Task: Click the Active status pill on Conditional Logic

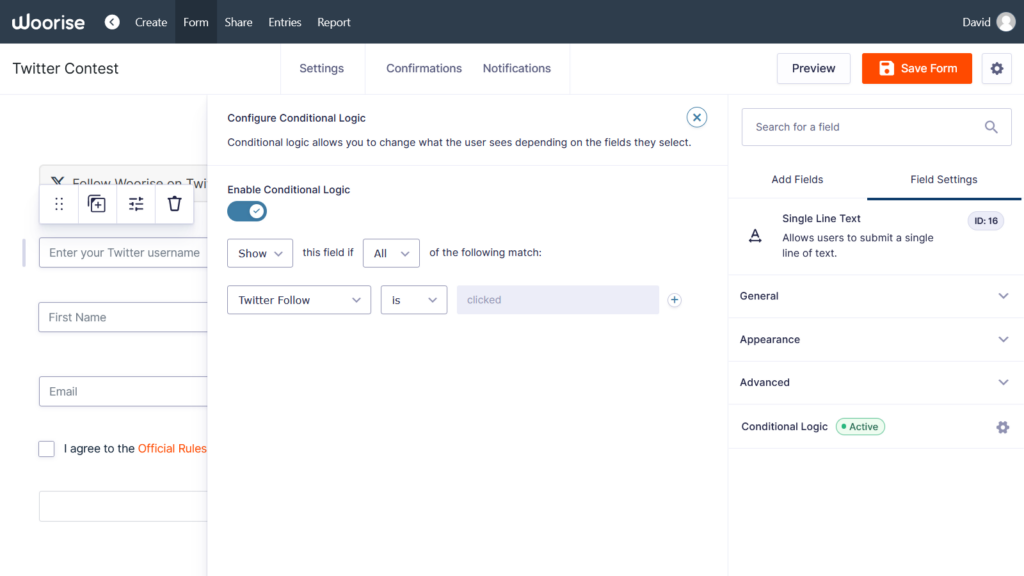Action: pos(860,426)
